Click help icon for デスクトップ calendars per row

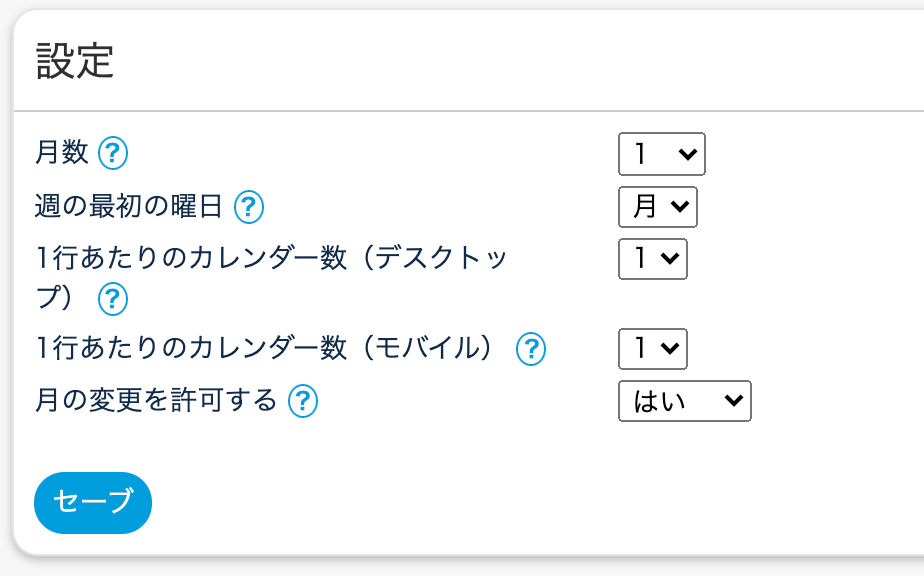coord(113,298)
